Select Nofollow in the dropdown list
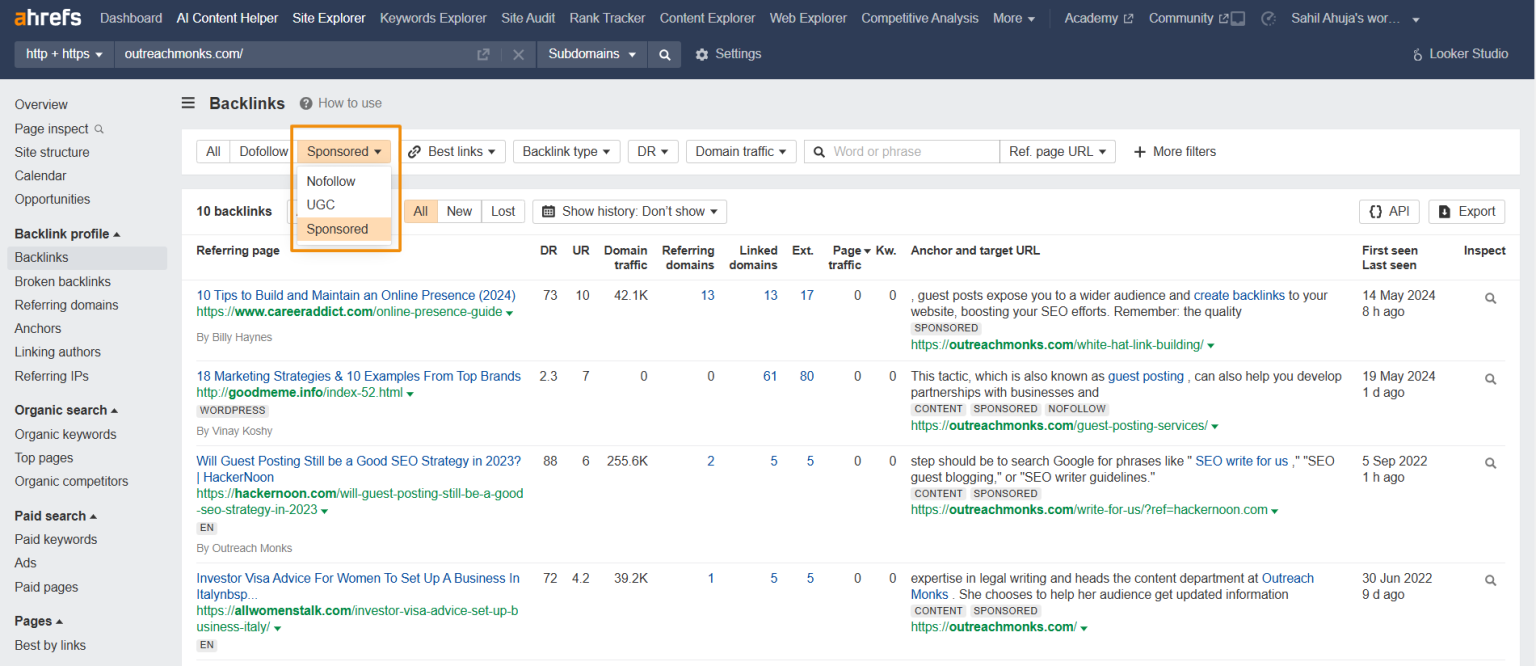This screenshot has height=666, width=1536. [x=345, y=181]
